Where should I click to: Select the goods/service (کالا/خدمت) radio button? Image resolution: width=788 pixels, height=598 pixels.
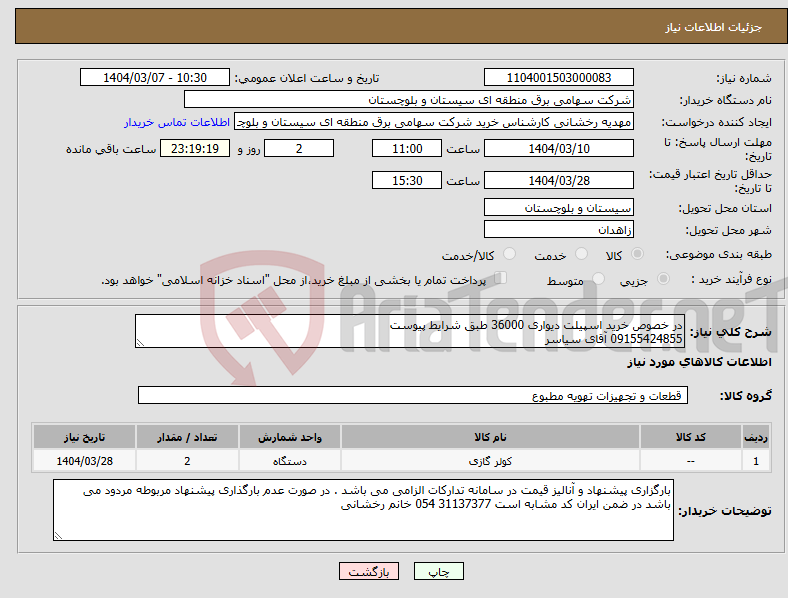509,254
